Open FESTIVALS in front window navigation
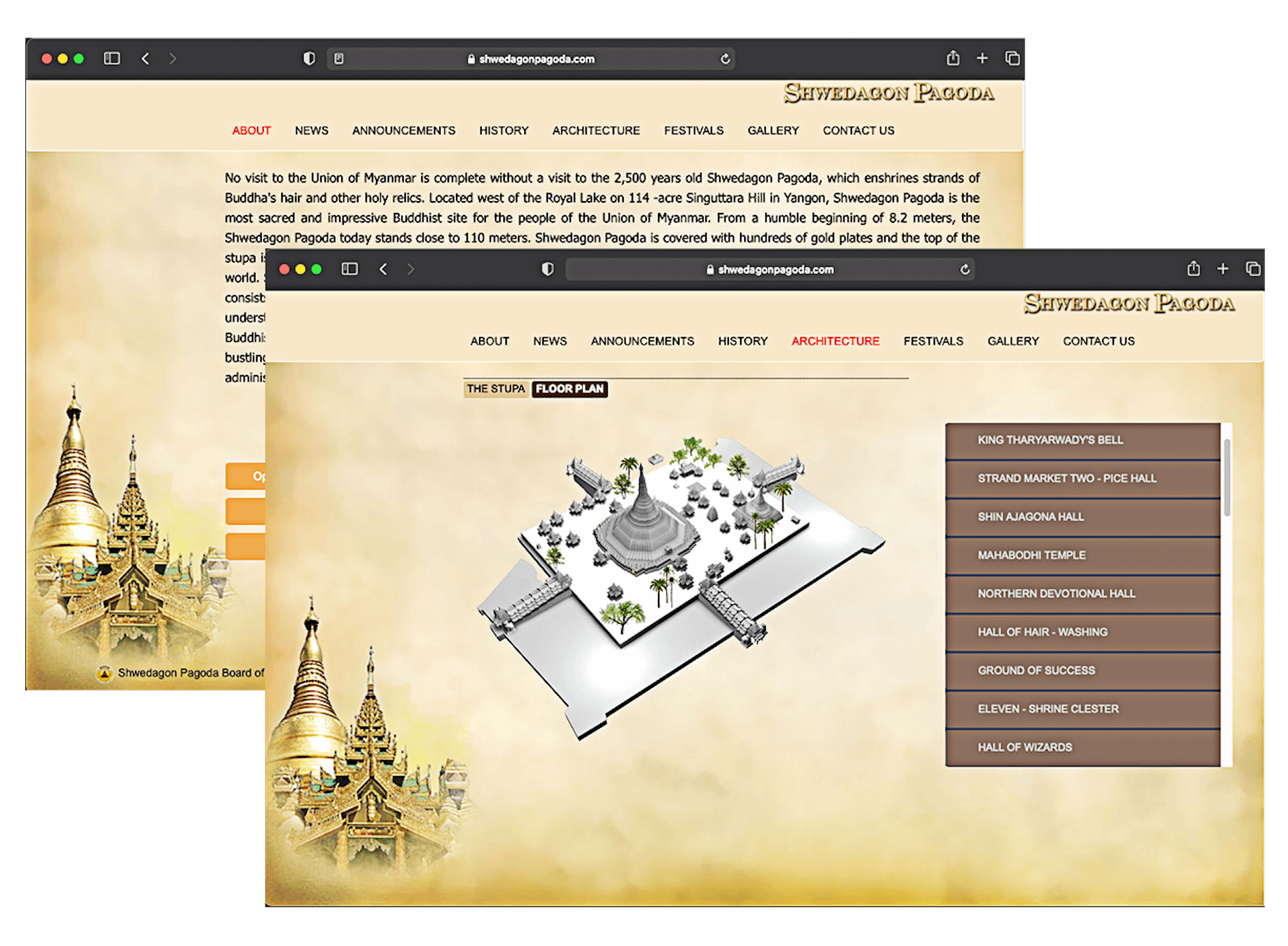The width and height of the screenshot is (1288, 946). coord(934,341)
